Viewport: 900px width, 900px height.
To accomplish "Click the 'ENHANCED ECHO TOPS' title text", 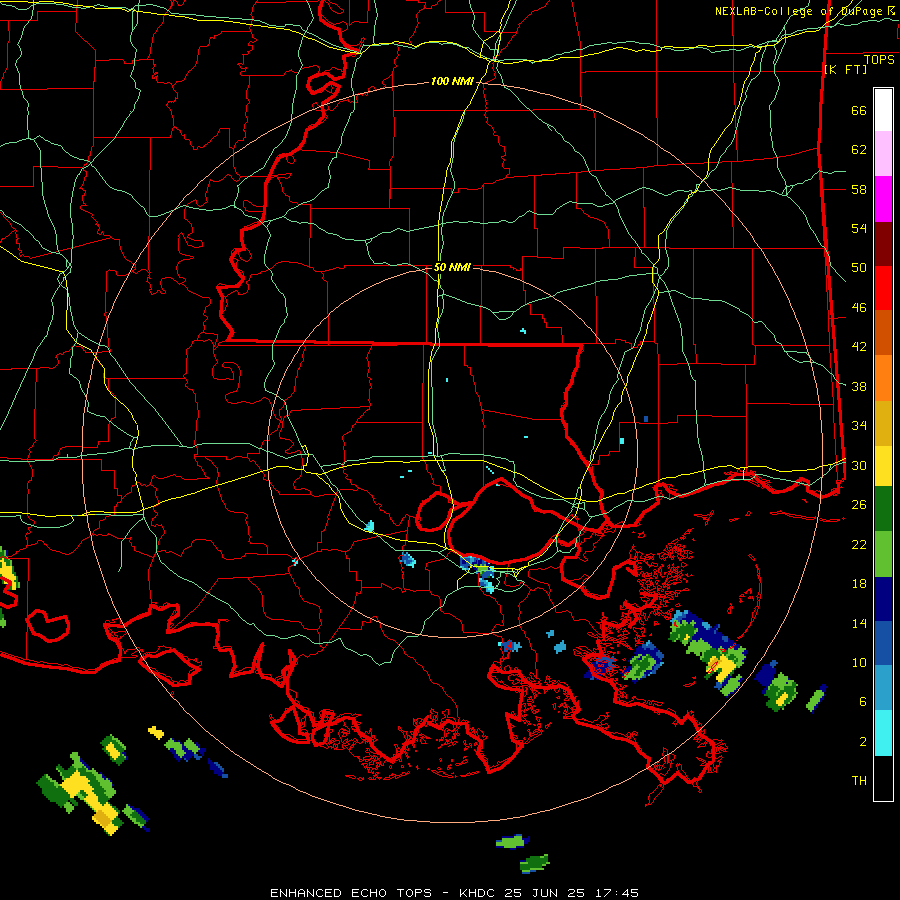I will pyautogui.click(x=351, y=893).
